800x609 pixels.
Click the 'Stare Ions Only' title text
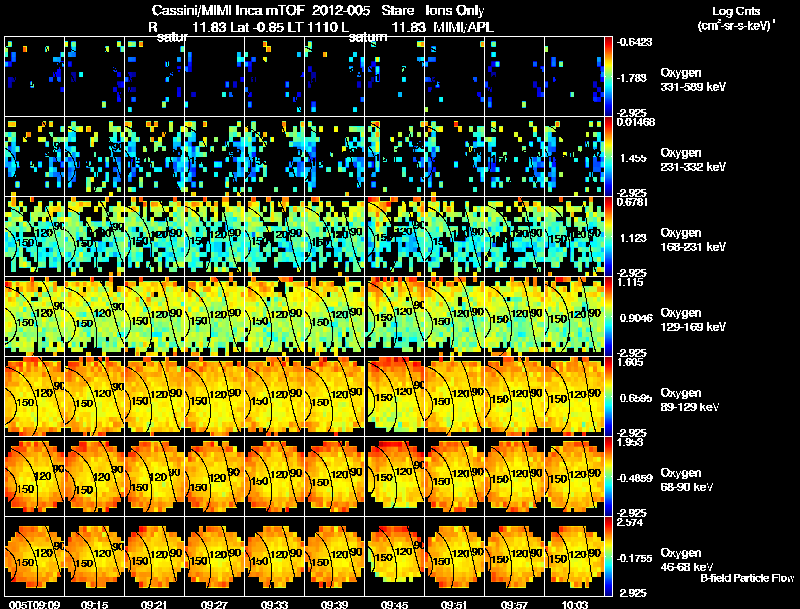[x=433, y=10]
